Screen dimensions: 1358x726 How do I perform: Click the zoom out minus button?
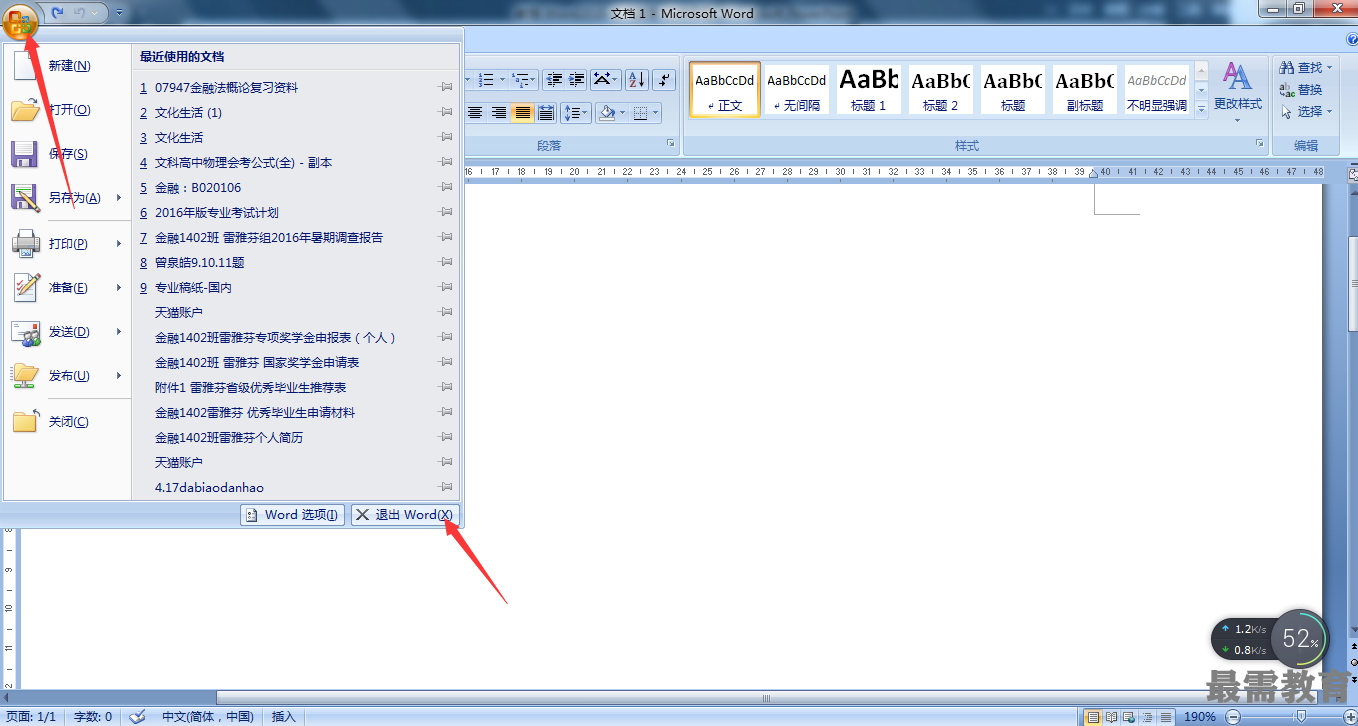[x=1232, y=716]
